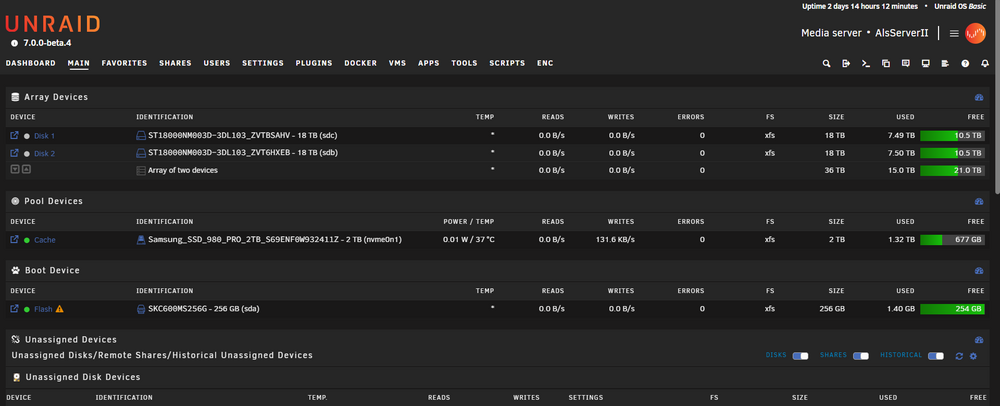1000x406 pixels.
Task: Open the SHARES tab
Action: coord(175,63)
